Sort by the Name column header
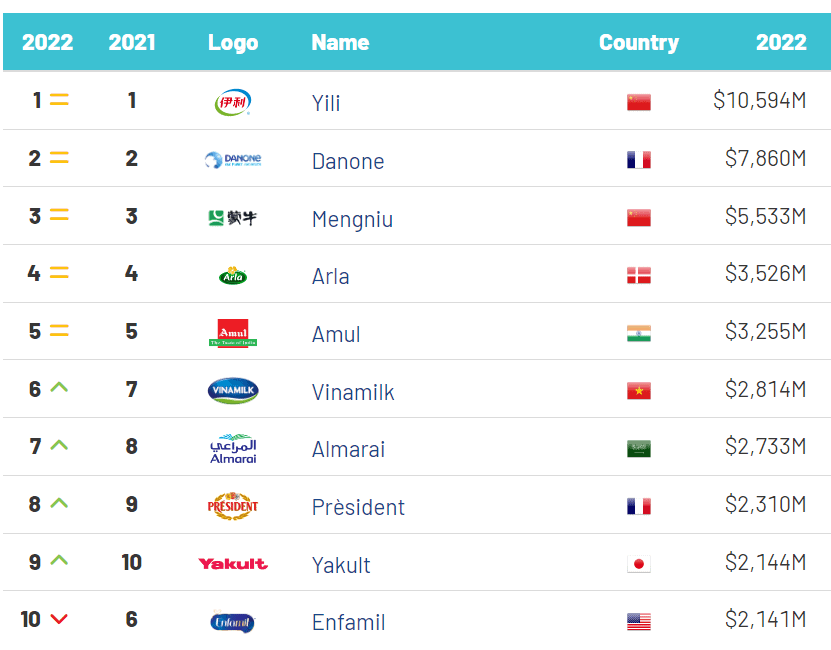This screenshot has width=831, height=650. (340, 42)
